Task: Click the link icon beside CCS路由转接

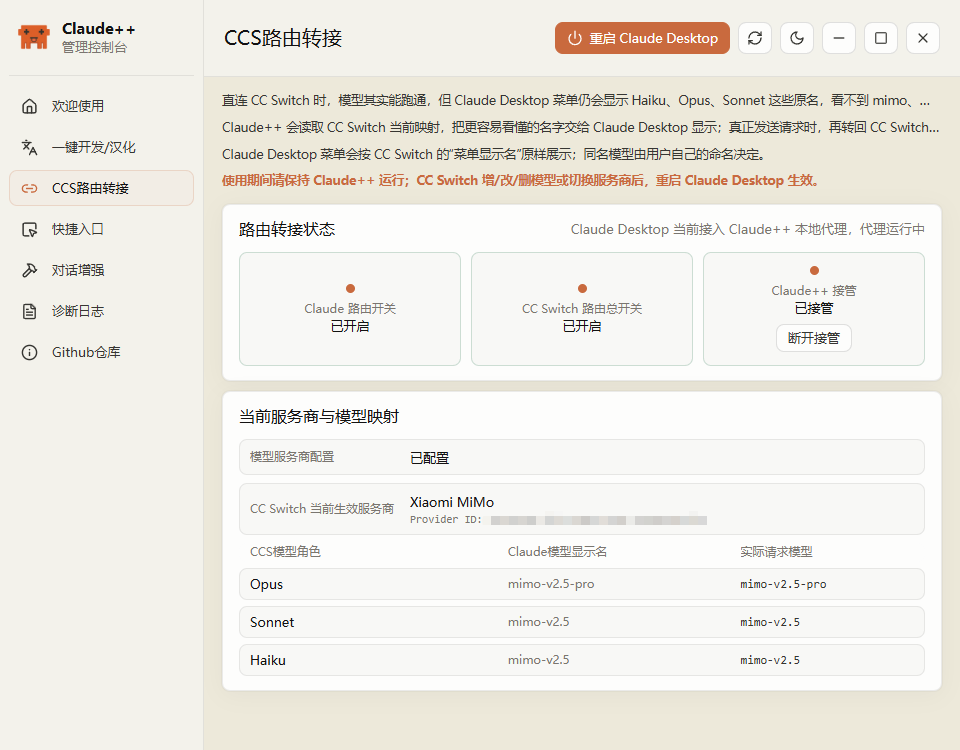Action: (x=29, y=188)
